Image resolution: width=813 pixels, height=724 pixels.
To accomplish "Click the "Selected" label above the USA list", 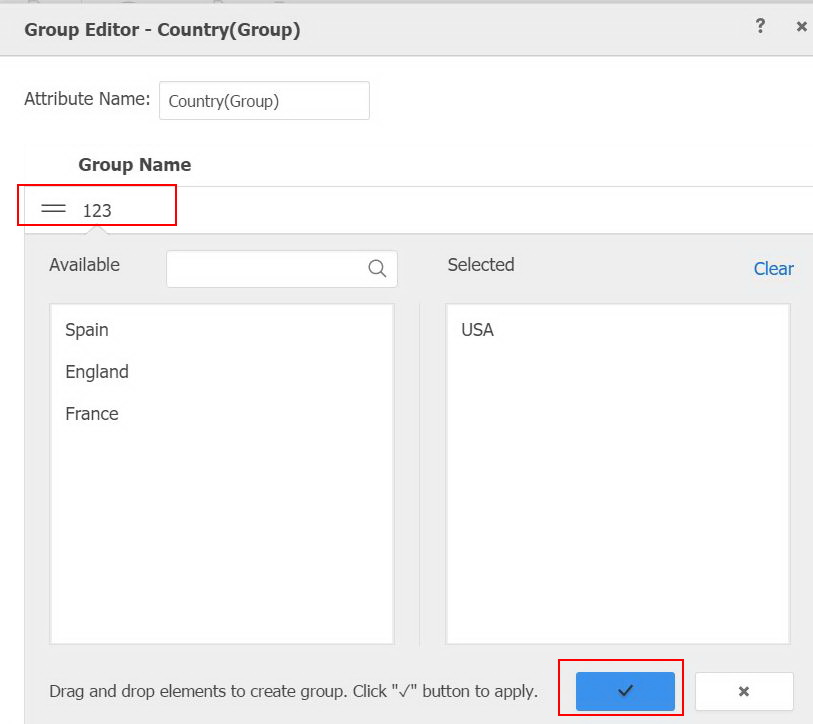I will coord(481,265).
